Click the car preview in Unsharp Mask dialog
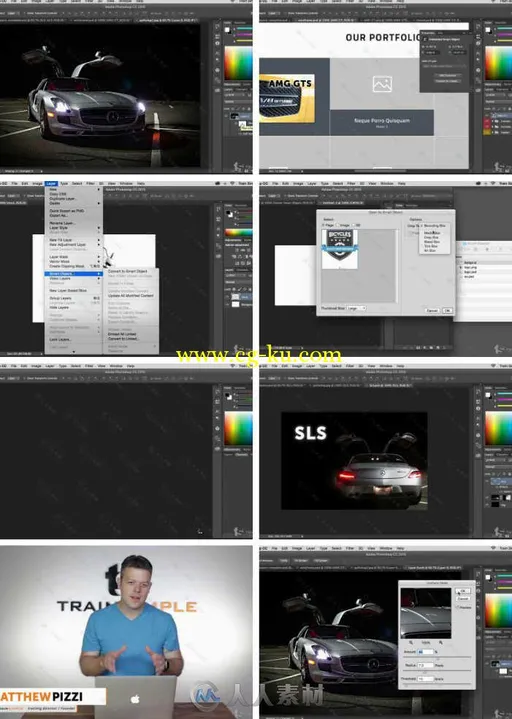This screenshot has width=512, height=719. click(425, 613)
